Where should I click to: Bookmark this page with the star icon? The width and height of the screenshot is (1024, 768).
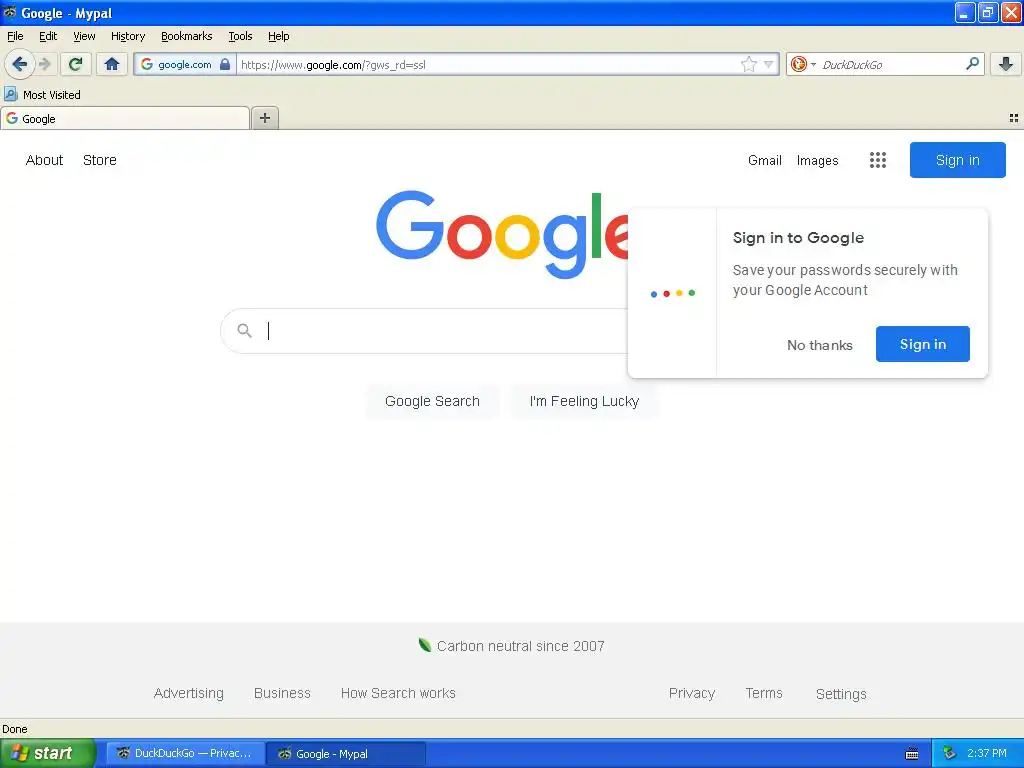click(x=748, y=64)
